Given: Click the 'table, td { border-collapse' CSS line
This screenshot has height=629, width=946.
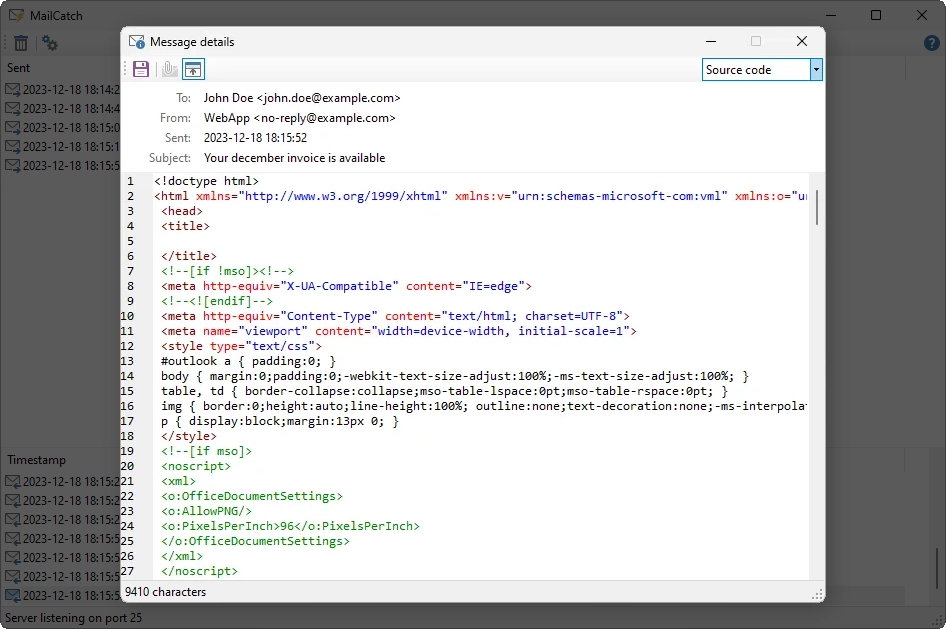Looking at the screenshot, I should (444, 391).
